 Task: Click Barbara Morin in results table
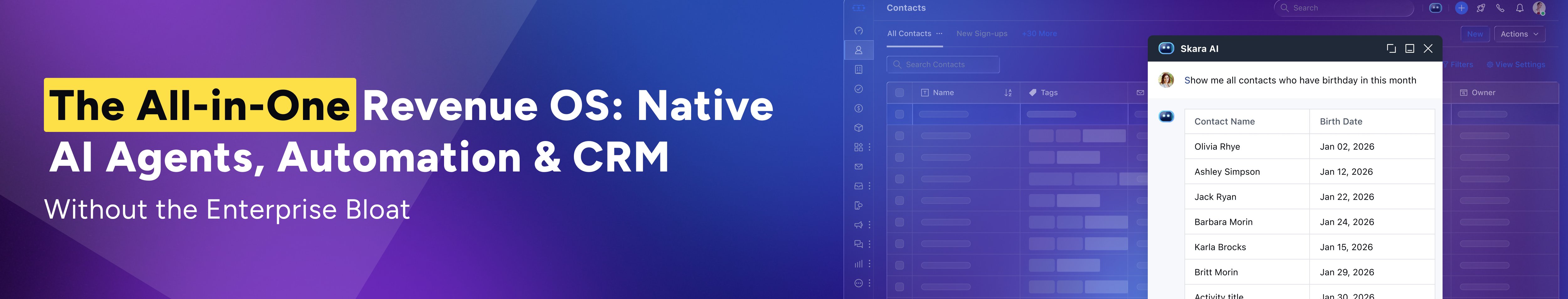1223,222
